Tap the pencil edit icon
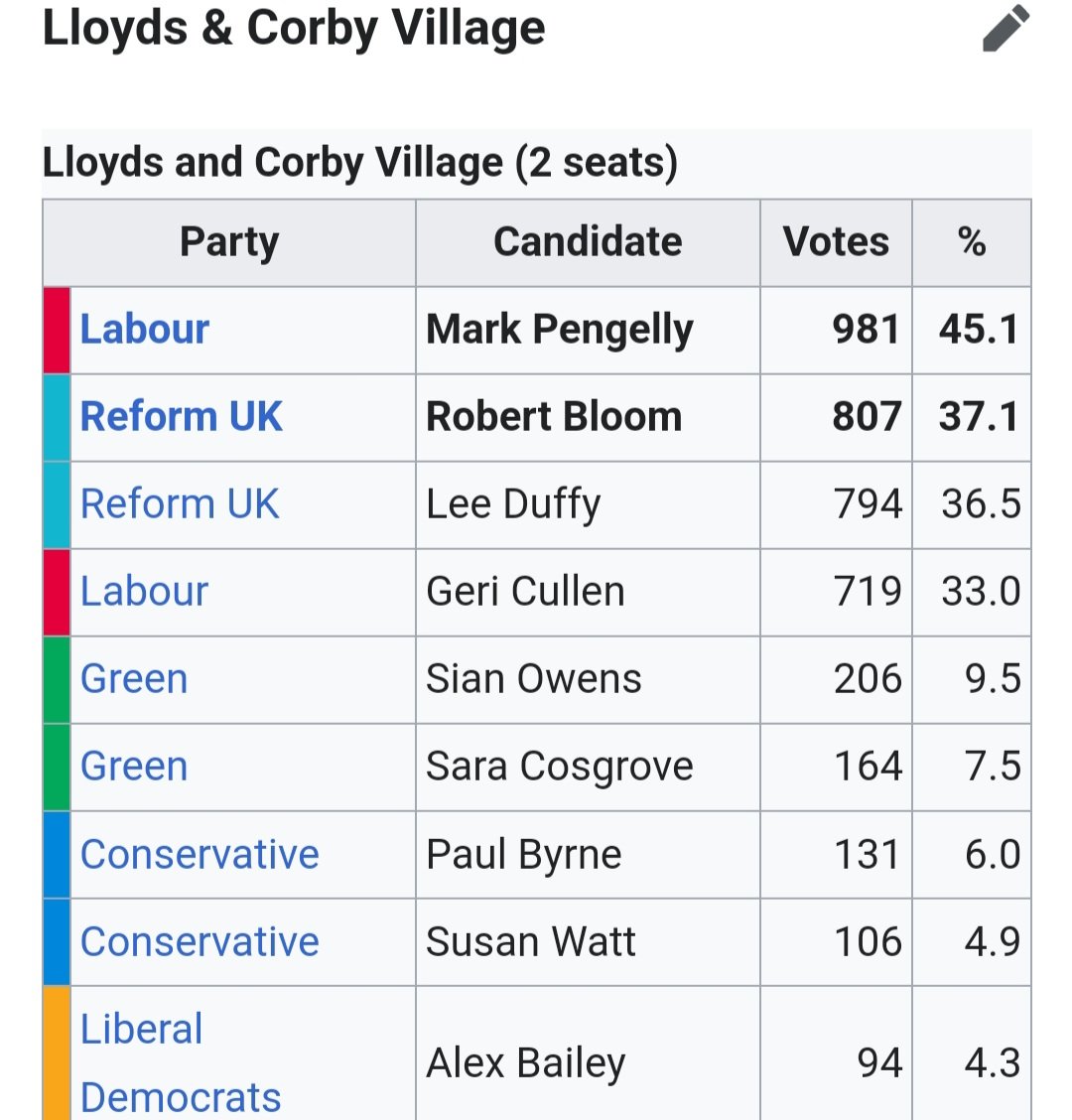 click(1005, 28)
